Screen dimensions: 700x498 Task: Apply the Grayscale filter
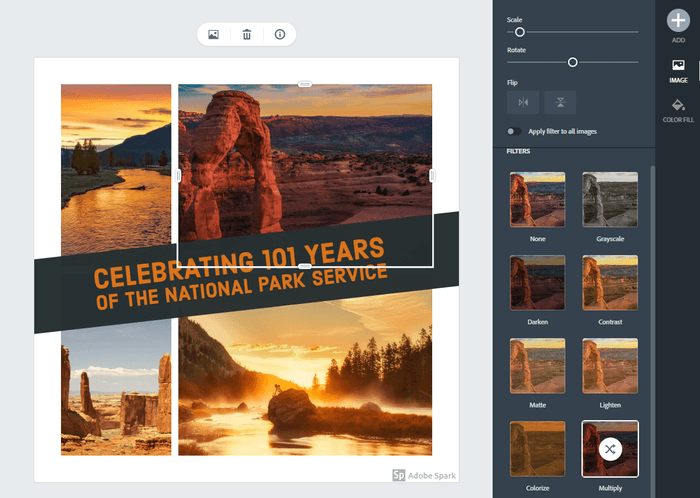coord(610,200)
